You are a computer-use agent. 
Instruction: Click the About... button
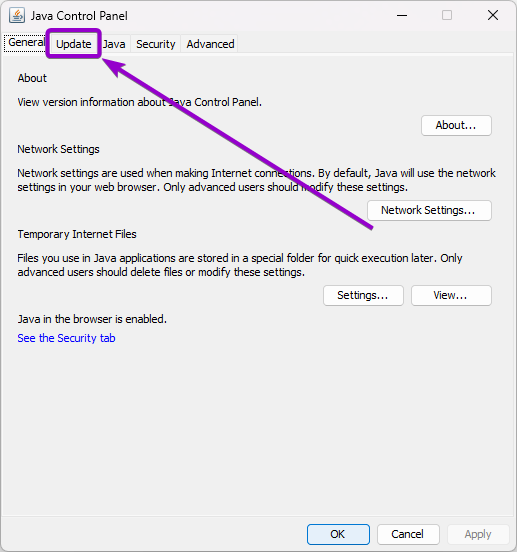click(x=456, y=125)
